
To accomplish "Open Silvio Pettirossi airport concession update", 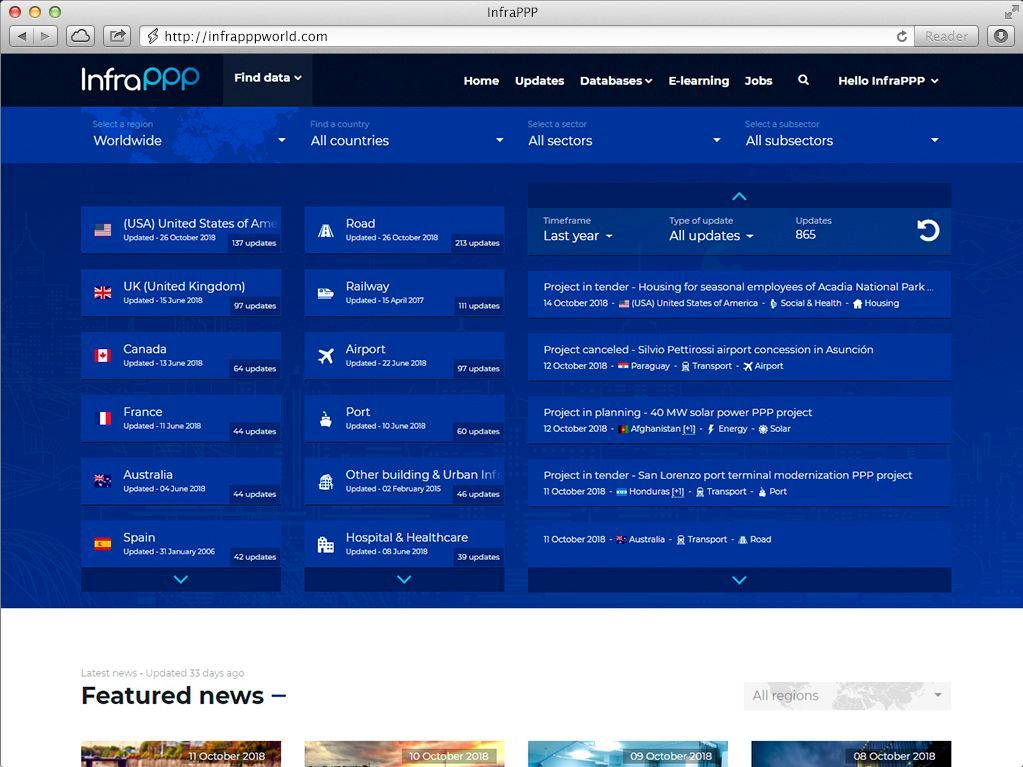I will 708,350.
